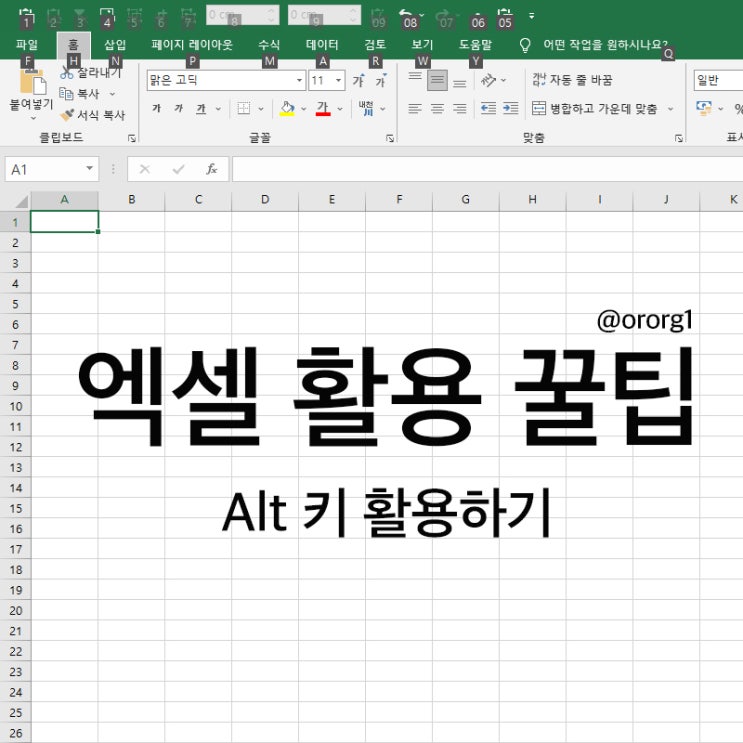The height and width of the screenshot is (743, 743).
Task: Click the accounting number format icon
Action: coord(704,109)
